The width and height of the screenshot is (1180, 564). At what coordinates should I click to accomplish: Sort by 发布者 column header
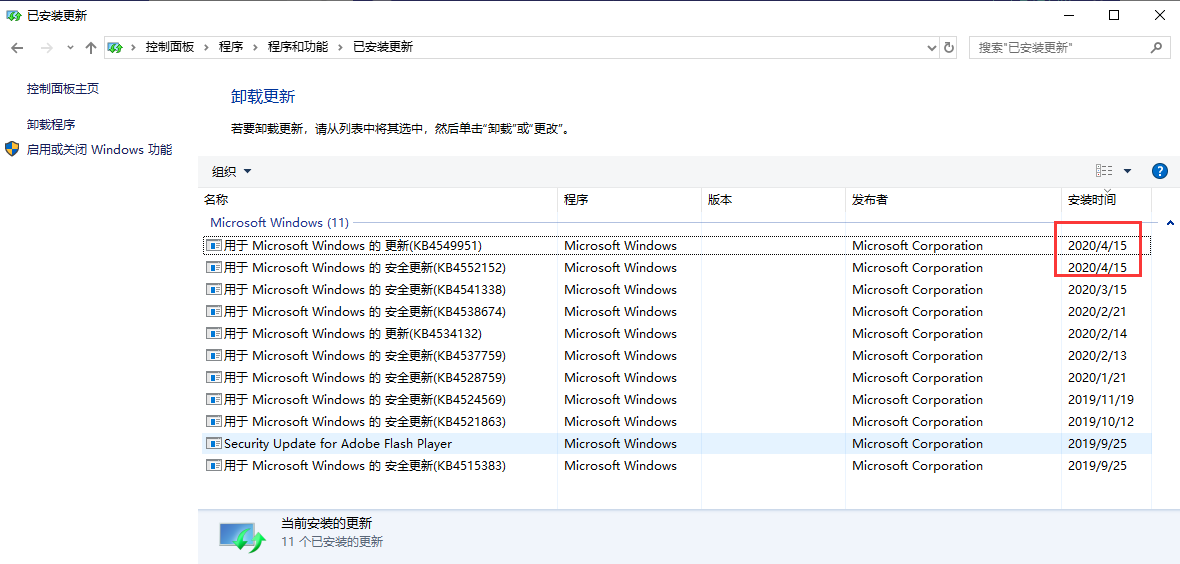coord(953,200)
